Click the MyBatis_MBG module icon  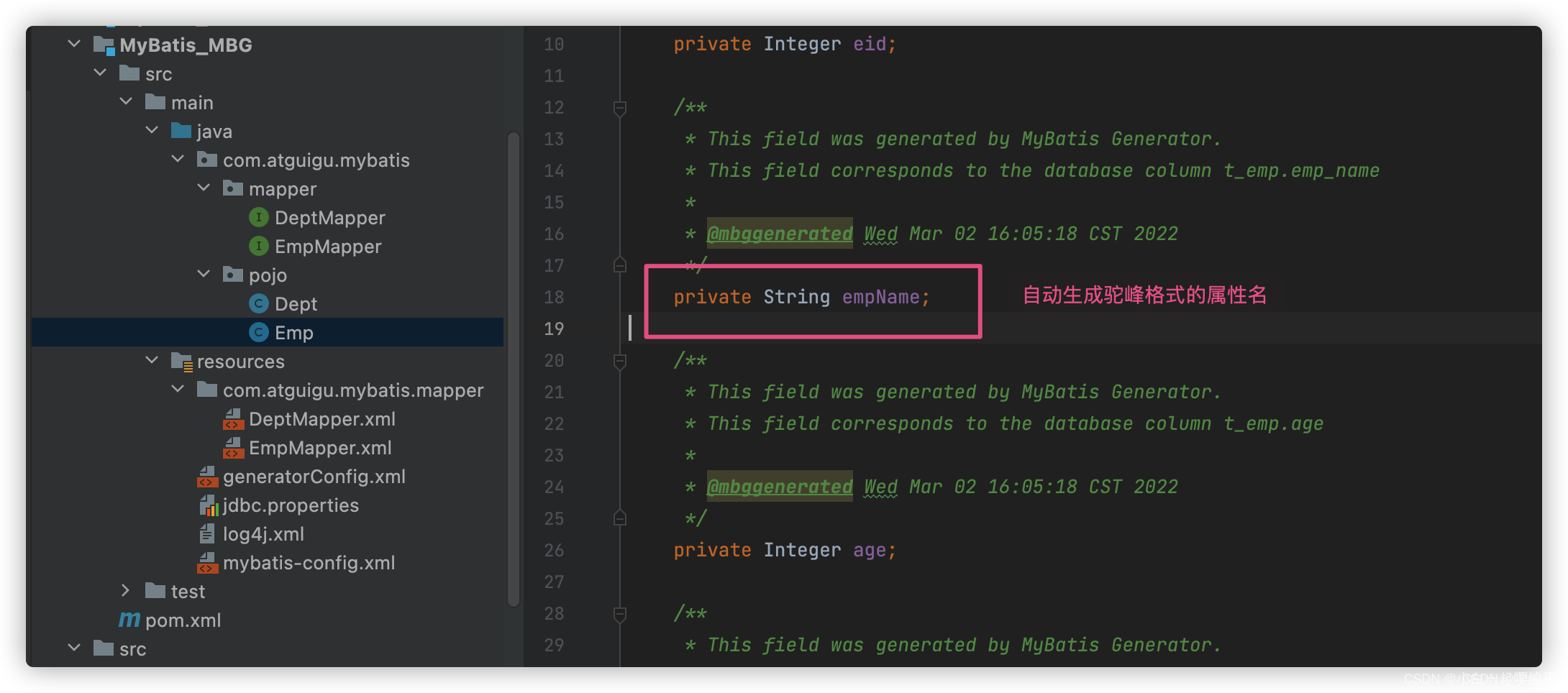104,45
